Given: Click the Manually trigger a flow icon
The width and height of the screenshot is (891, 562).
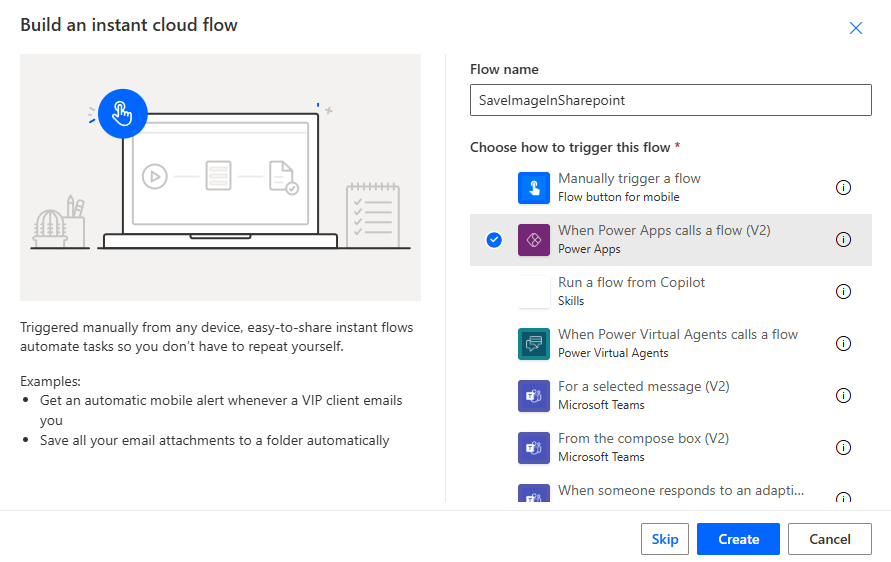Looking at the screenshot, I should 534,188.
